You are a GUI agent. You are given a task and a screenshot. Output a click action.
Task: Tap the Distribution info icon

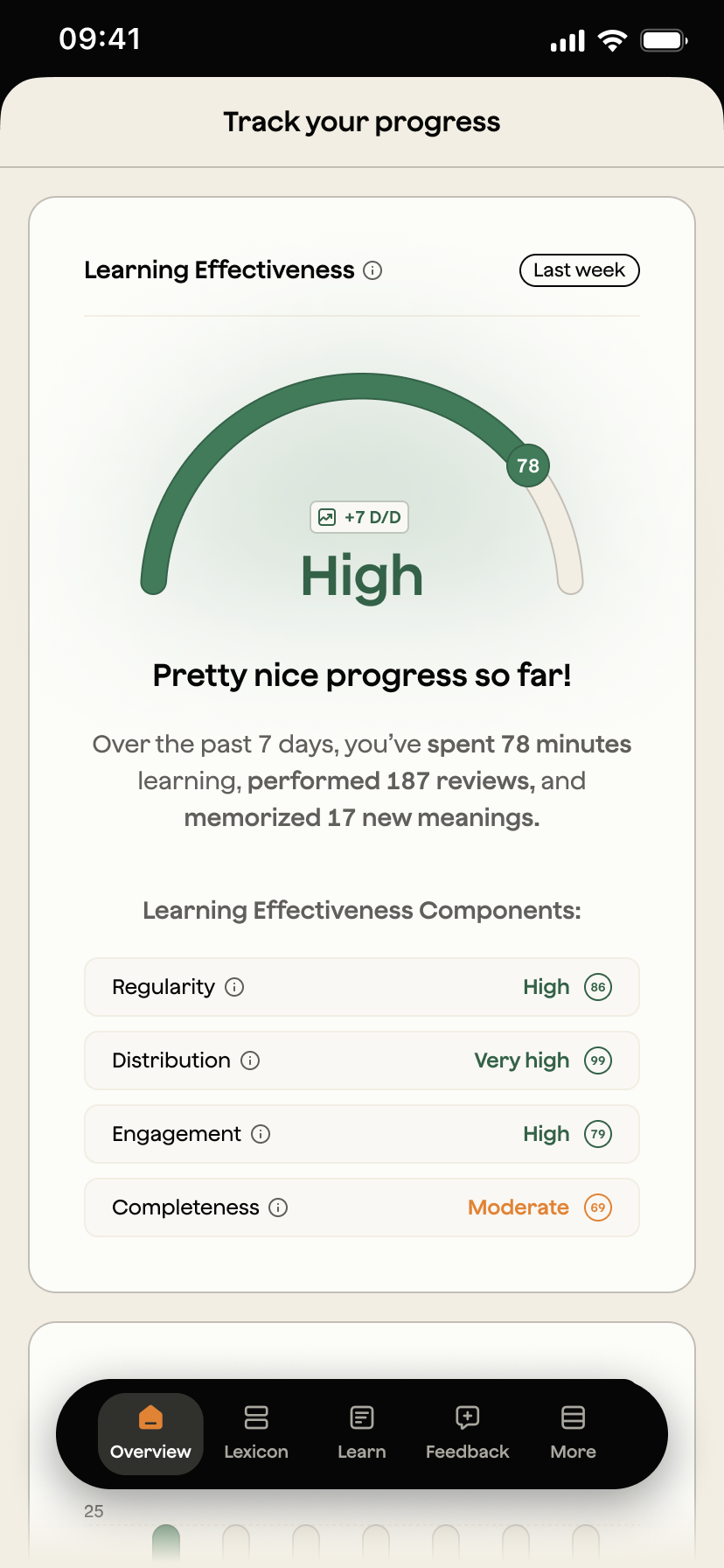[250, 1060]
